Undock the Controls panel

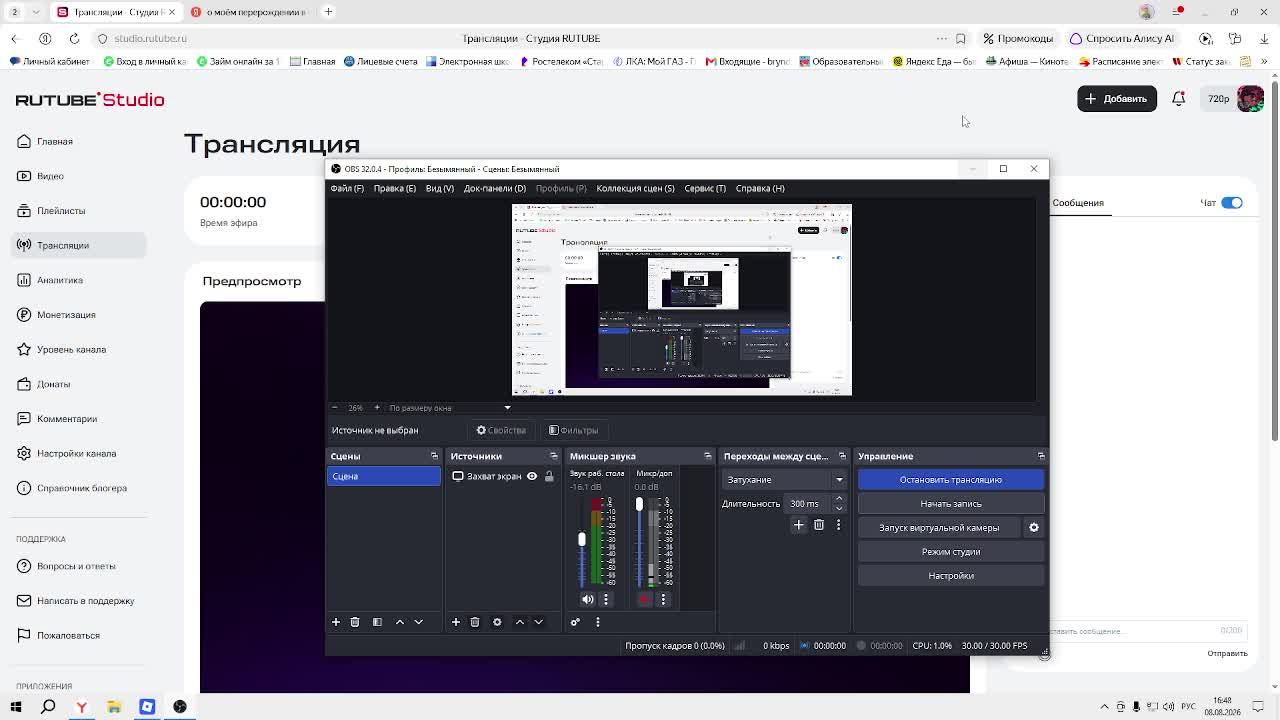(1041, 456)
